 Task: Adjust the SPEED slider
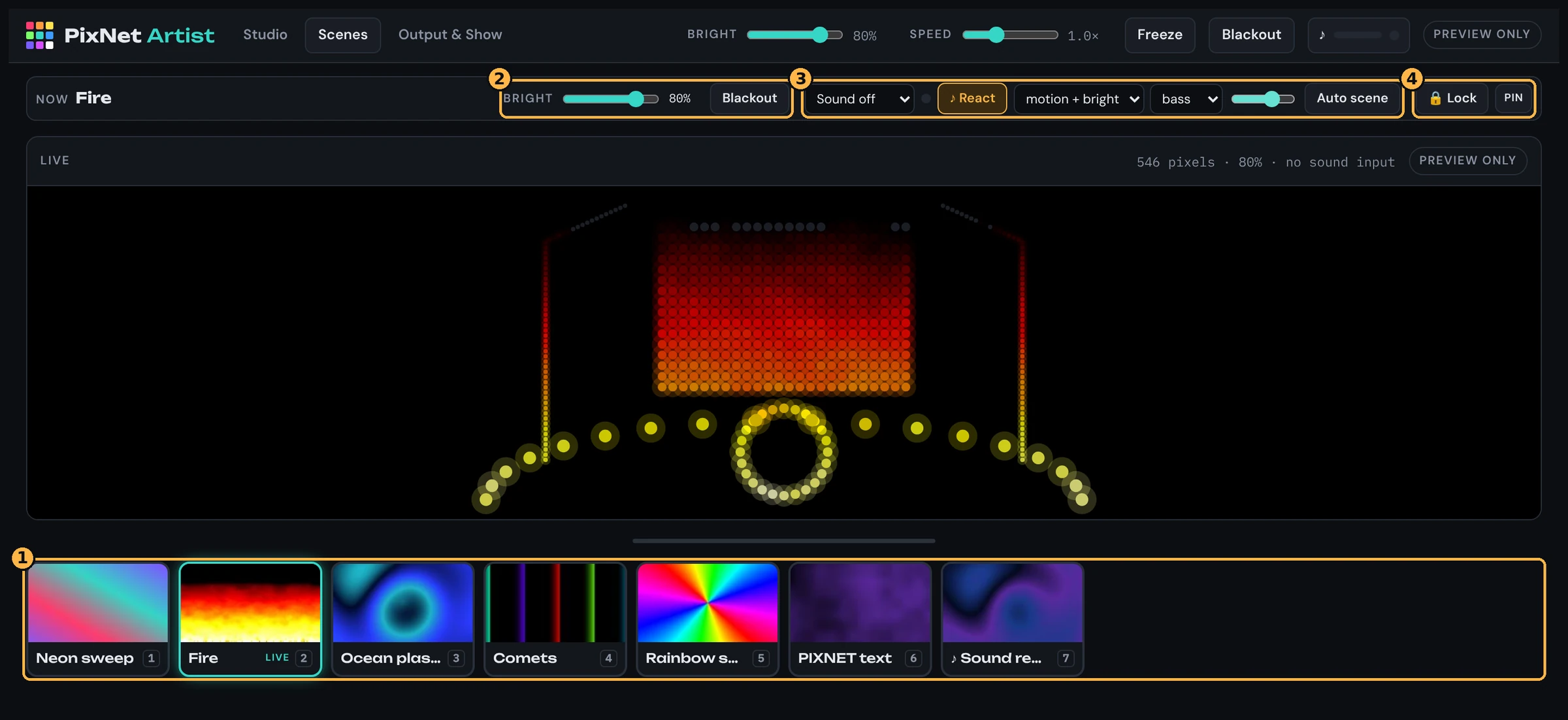(x=1010, y=35)
